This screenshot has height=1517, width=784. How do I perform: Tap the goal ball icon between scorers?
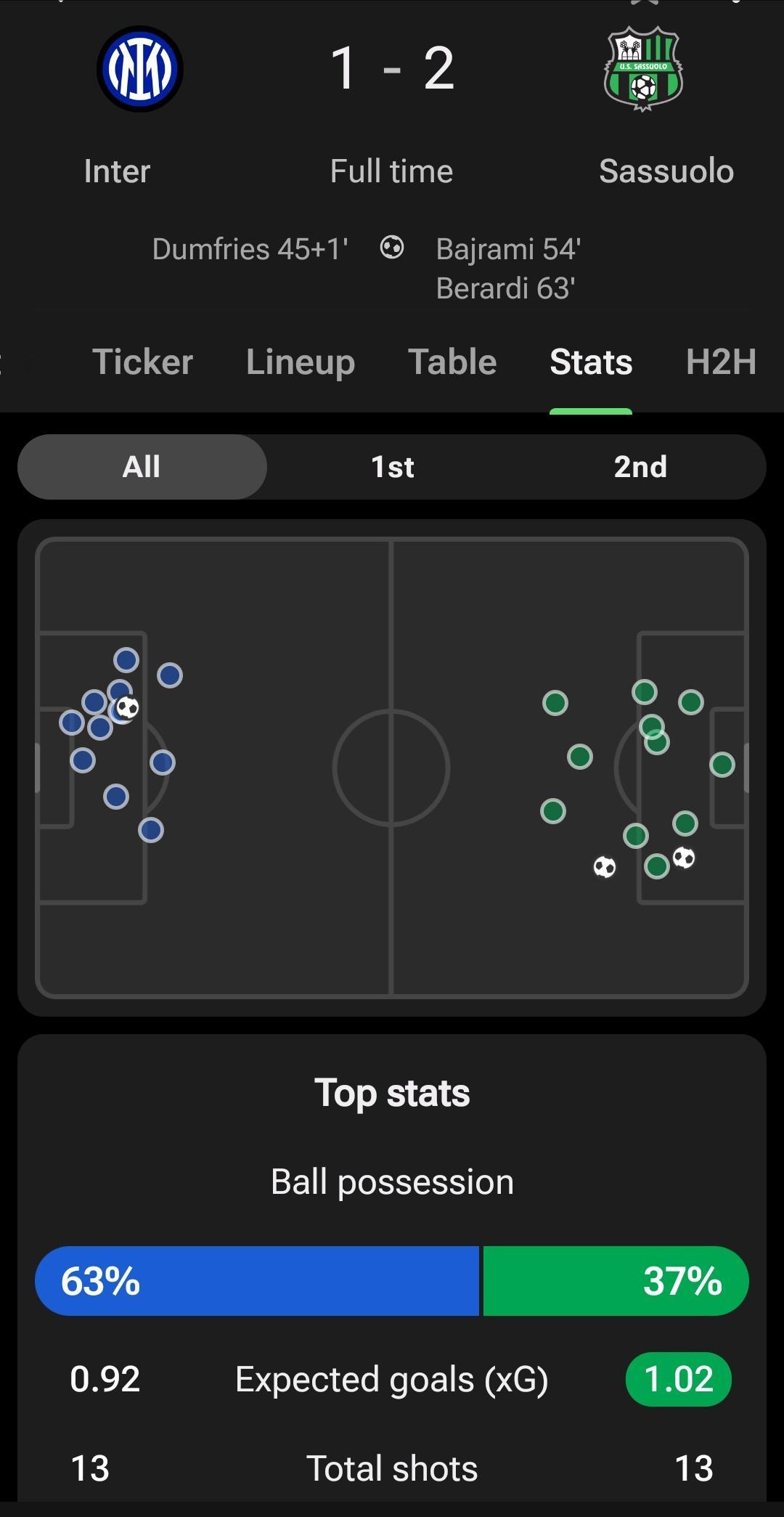pyautogui.click(x=392, y=248)
